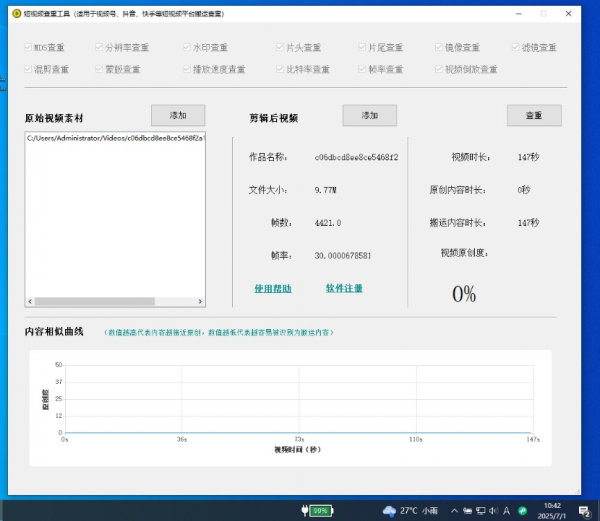Toggle the 片尾查重 checkbox
This screenshot has width=600, height=521.
click(x=362, y=47)
